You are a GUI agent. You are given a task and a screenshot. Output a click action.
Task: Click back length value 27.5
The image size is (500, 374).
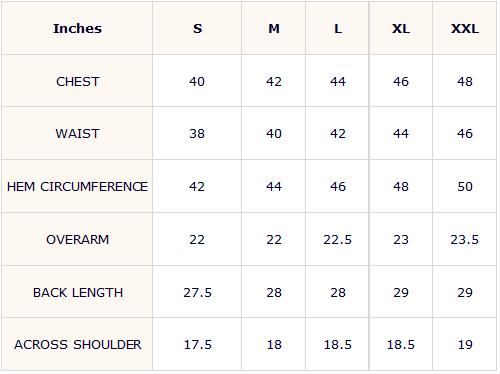(x=197, y=292)
